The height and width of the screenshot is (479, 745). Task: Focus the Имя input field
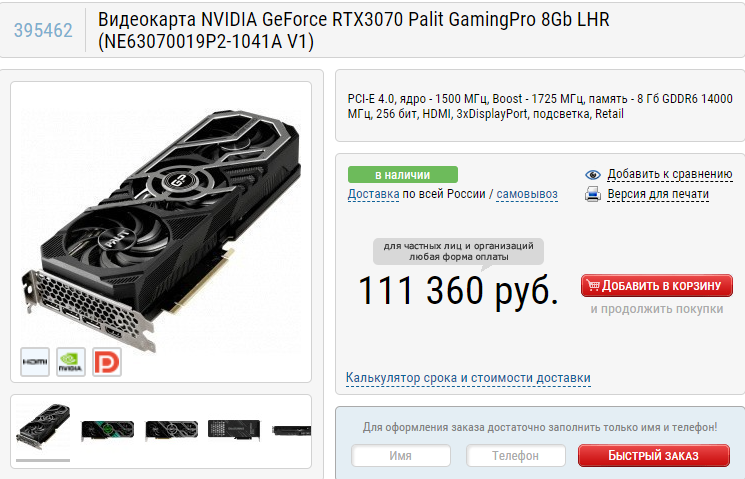[401, 456]
